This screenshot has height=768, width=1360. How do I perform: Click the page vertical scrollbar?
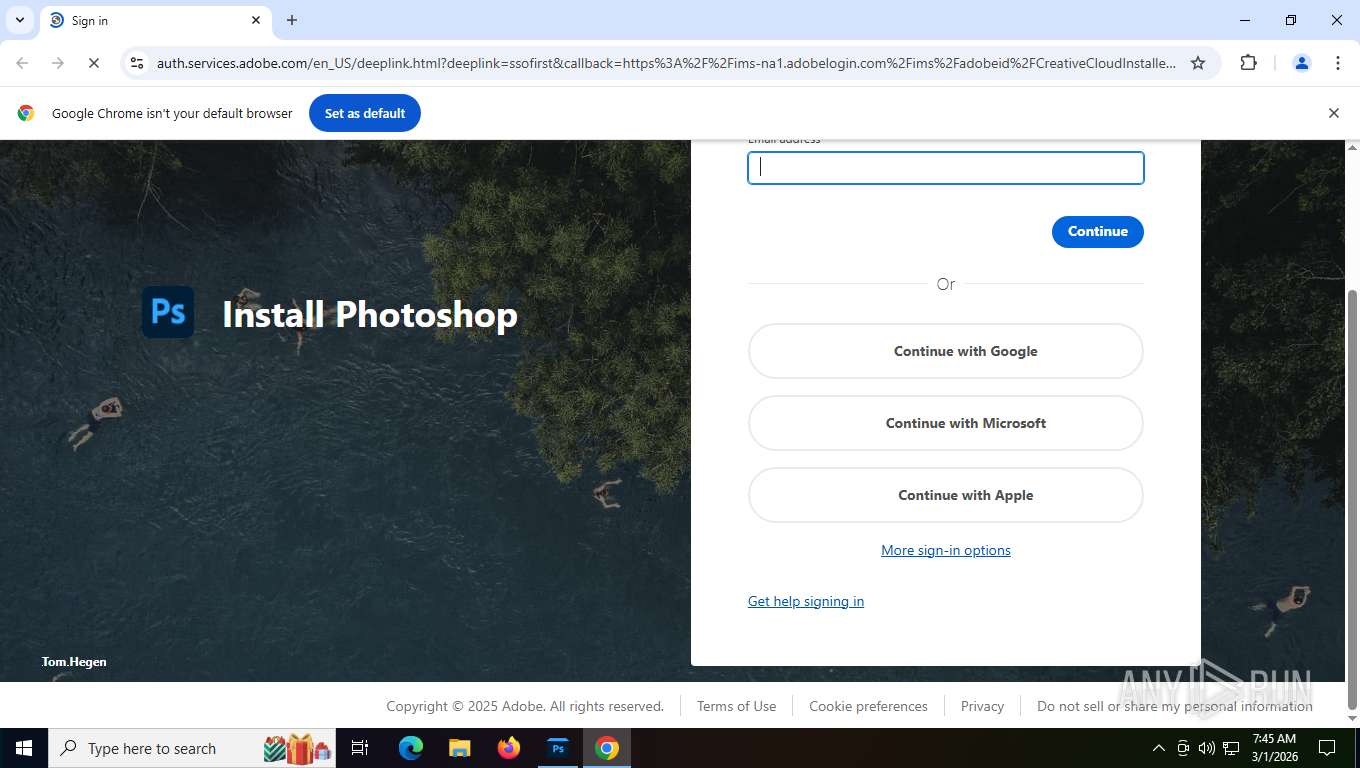pos(1352,500)
